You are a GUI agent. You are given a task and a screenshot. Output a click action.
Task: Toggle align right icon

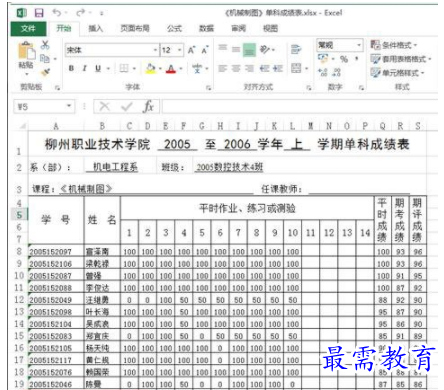click(249, 68)
